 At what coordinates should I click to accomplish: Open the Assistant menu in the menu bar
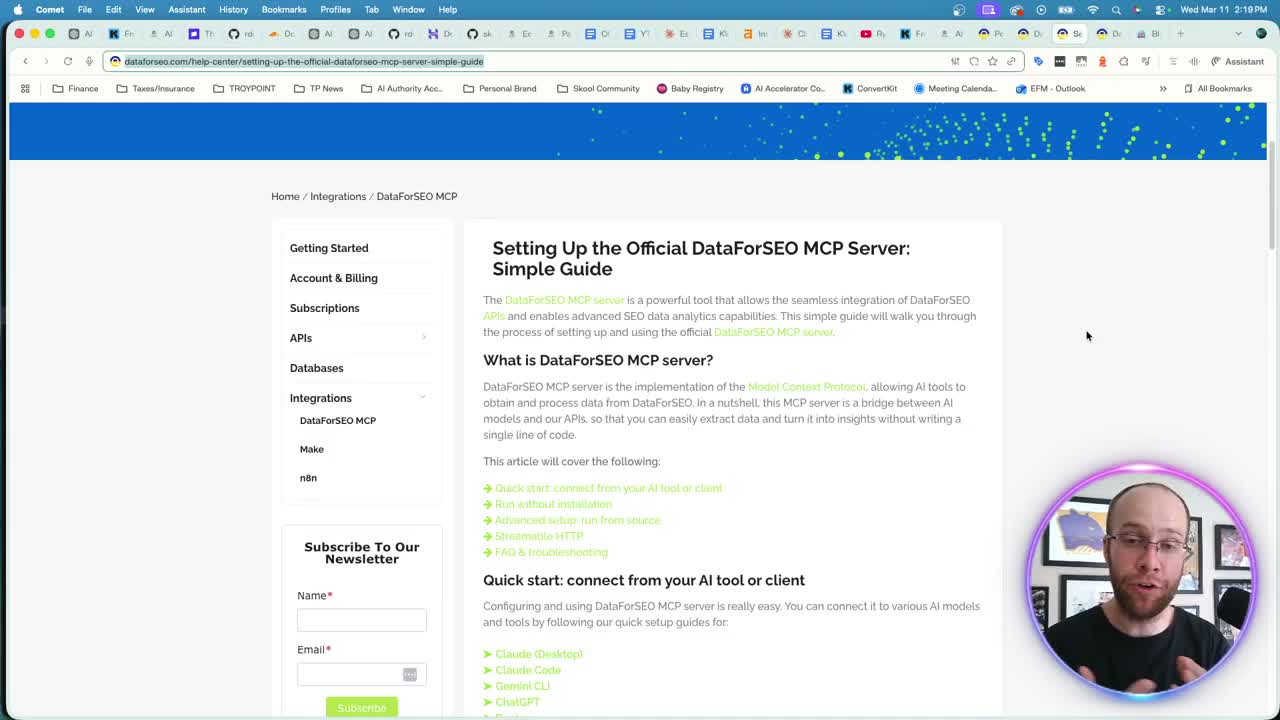point(187,10)
